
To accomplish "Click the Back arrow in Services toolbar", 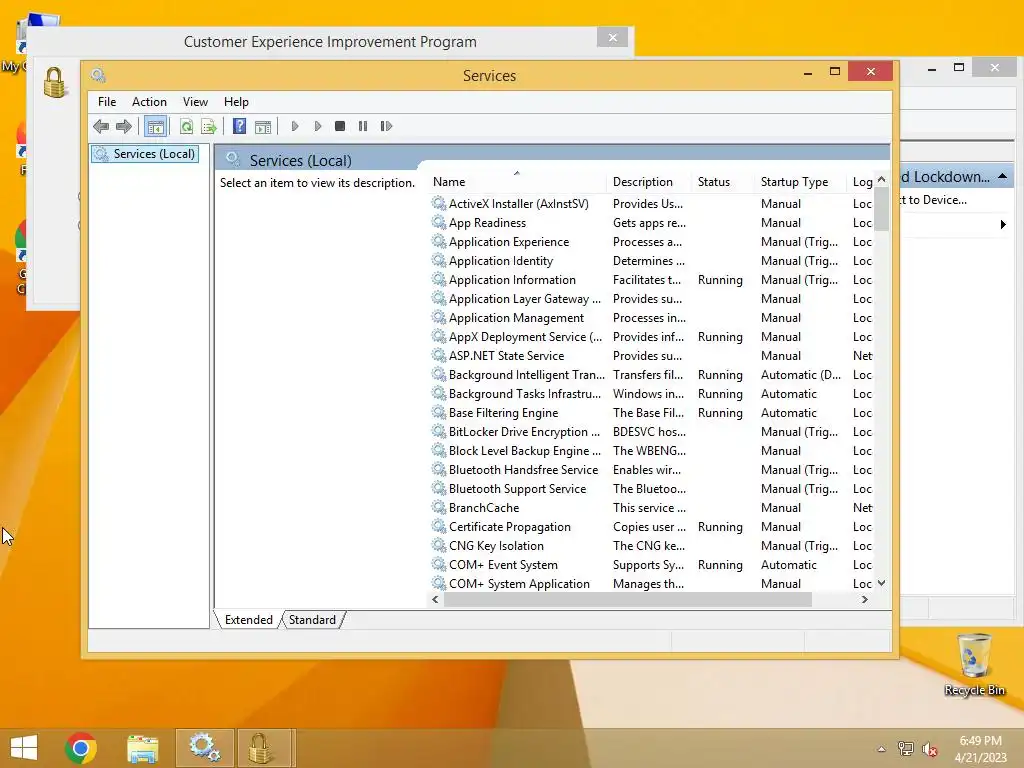I will 101,126.
